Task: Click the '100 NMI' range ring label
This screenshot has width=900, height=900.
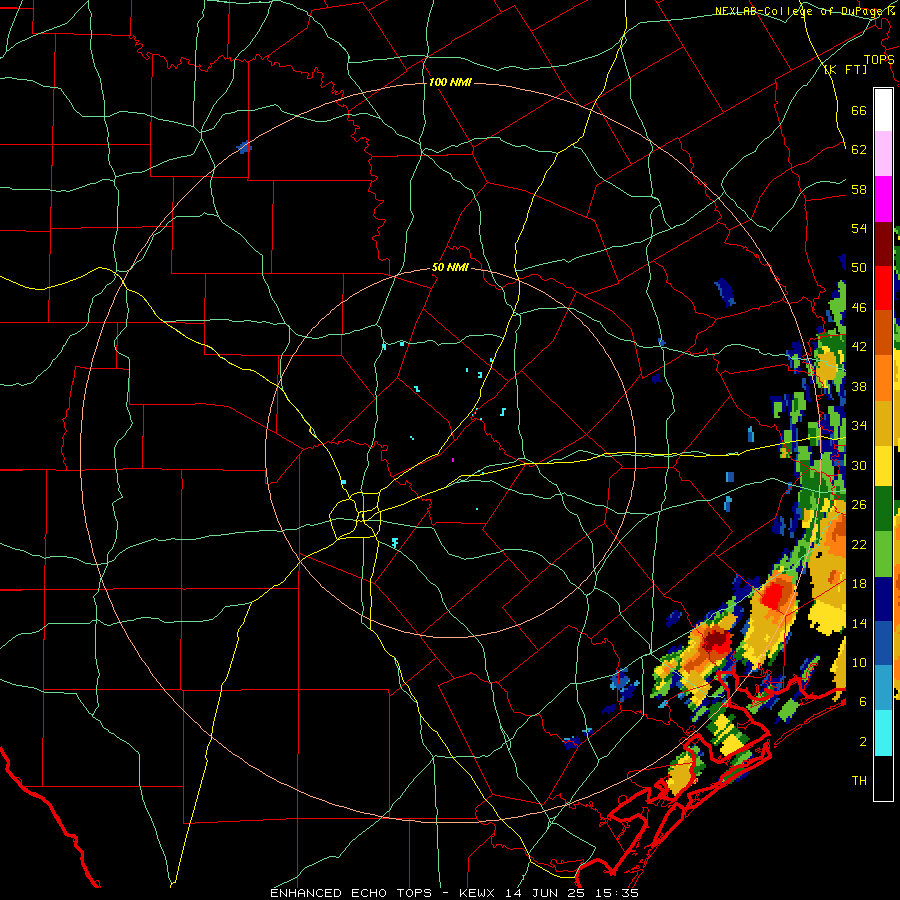Action: (x=450, y=83)
